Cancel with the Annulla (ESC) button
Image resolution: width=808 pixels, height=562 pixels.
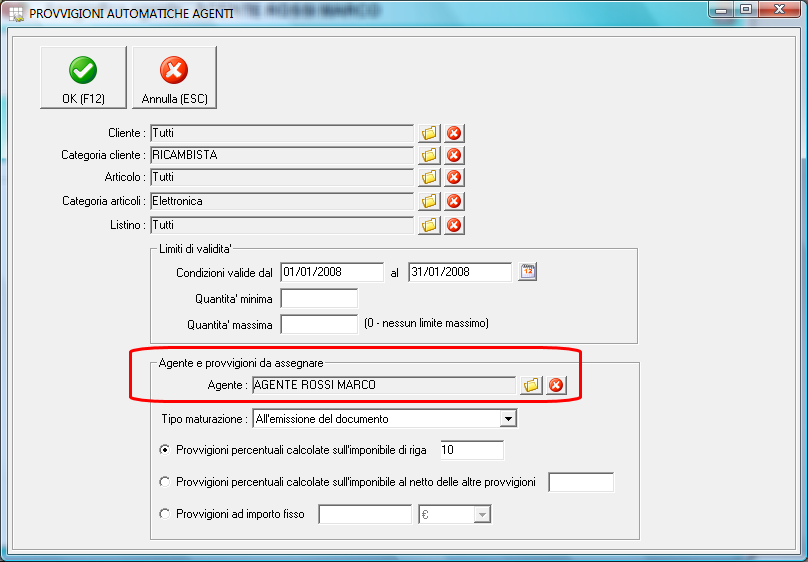point(175,78)
